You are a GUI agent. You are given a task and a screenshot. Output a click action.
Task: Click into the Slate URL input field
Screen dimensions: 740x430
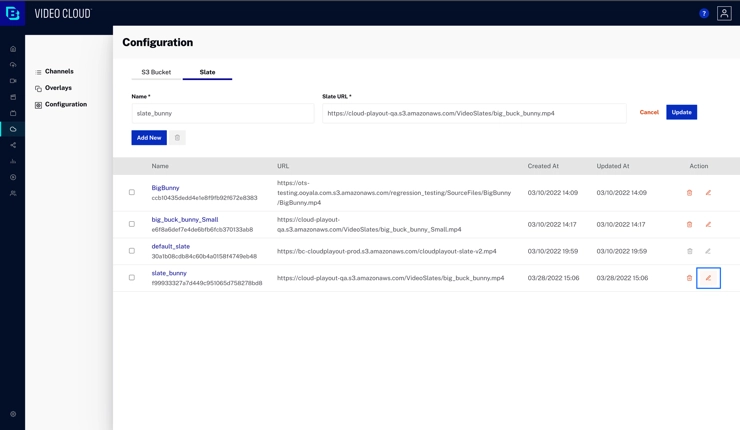(x=474, y=113)
